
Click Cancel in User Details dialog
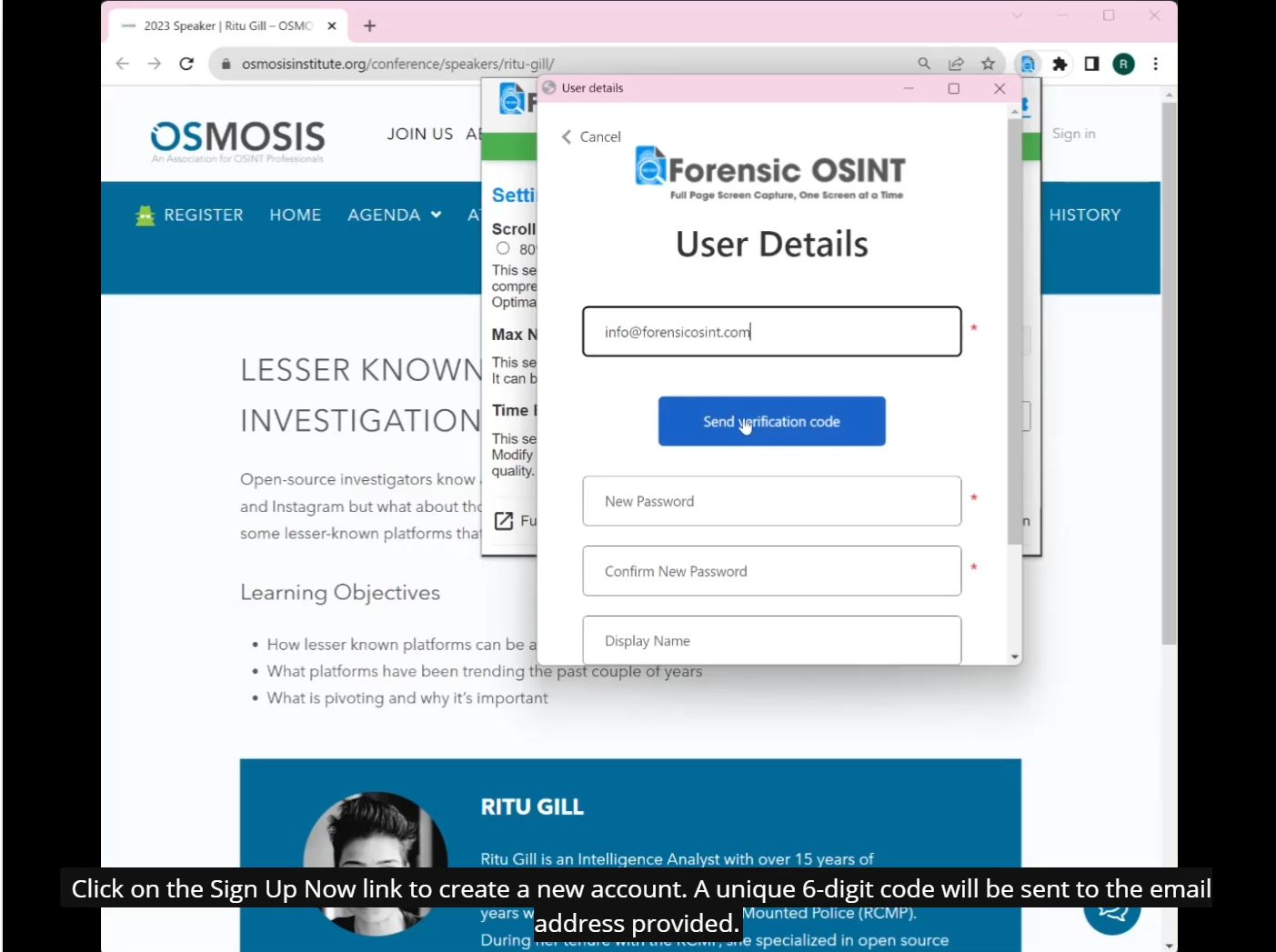click(591, 136)
